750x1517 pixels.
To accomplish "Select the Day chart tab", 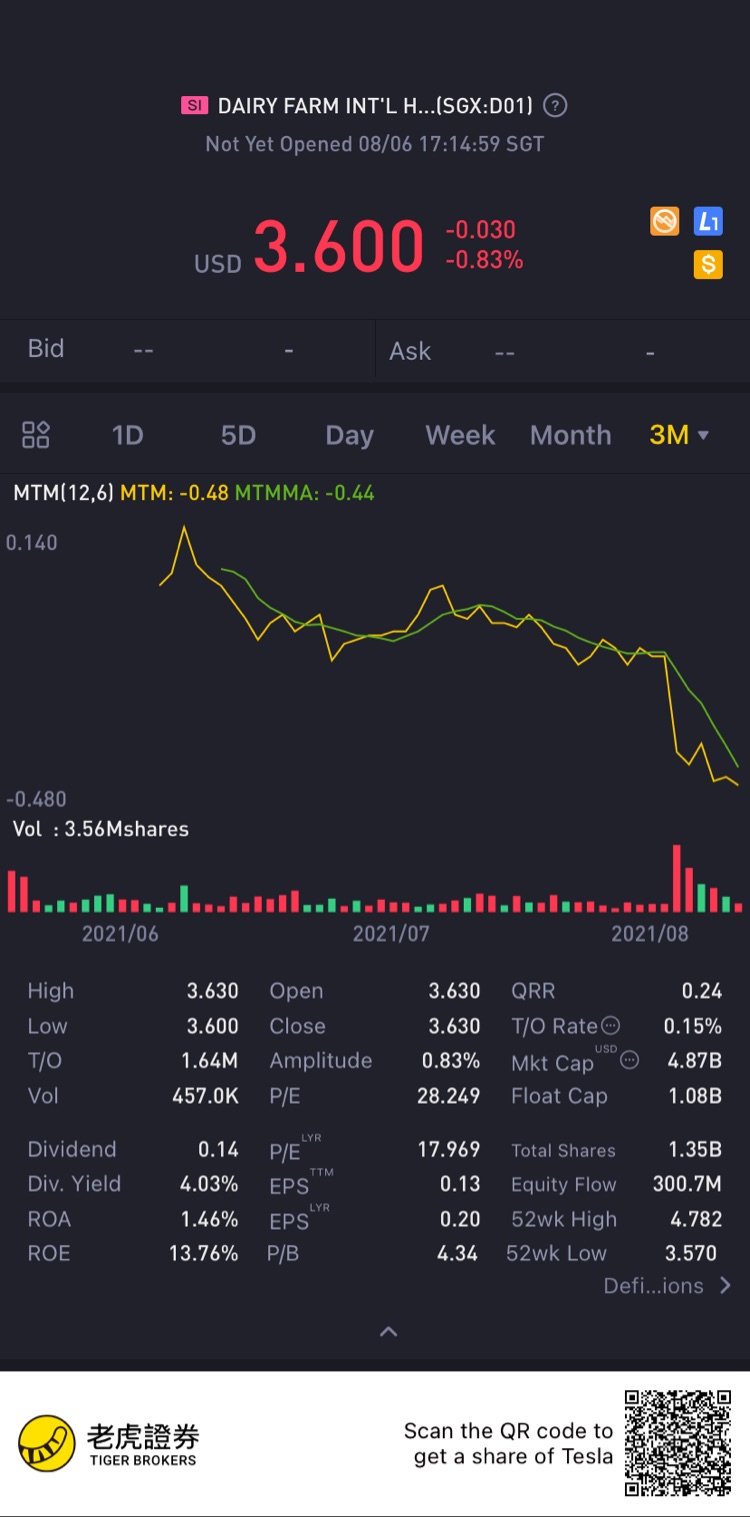I will (x=349, y=436).
